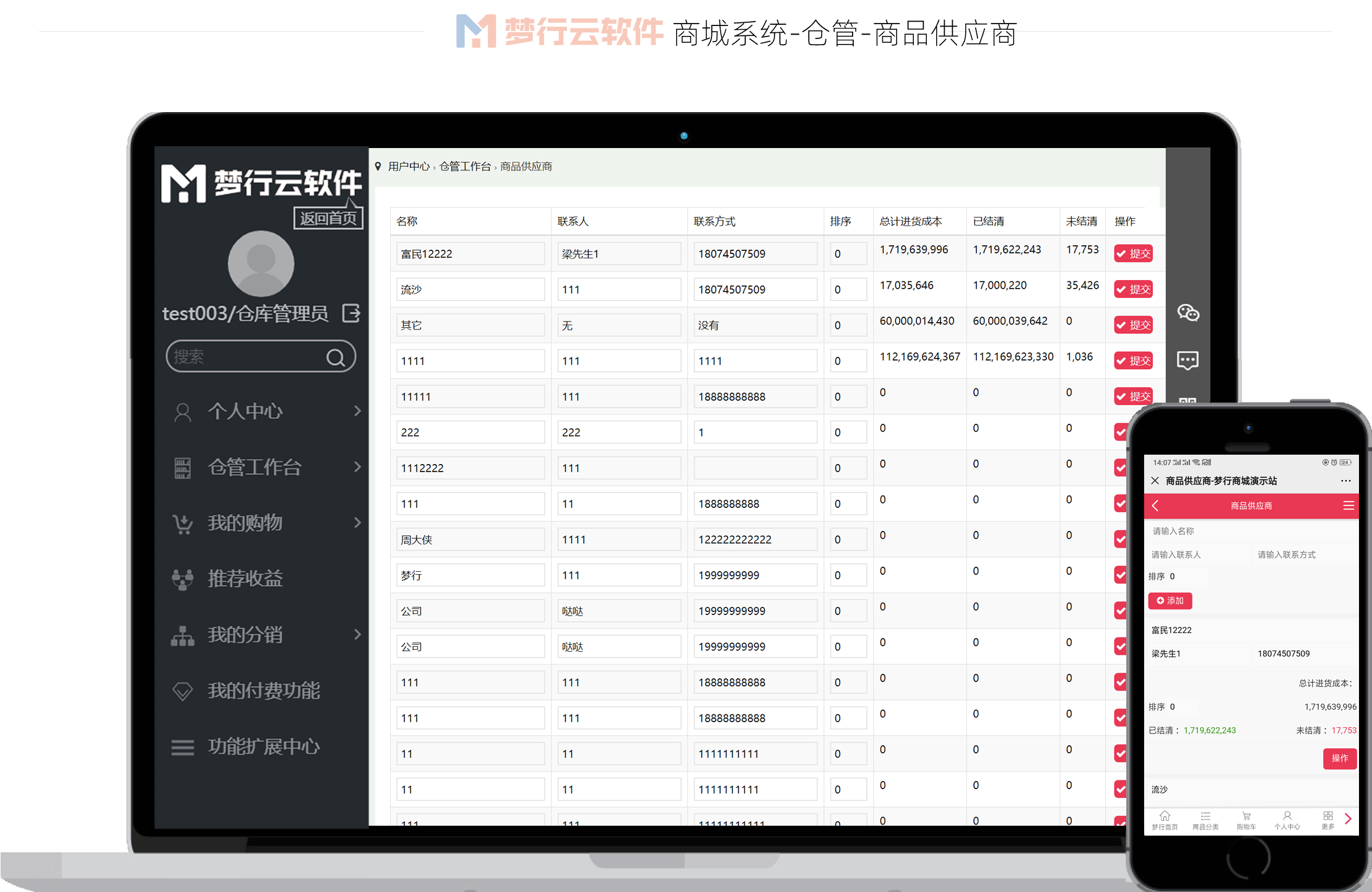Click 功能扩展中心 hamburger icon

[x=183, y=748]
